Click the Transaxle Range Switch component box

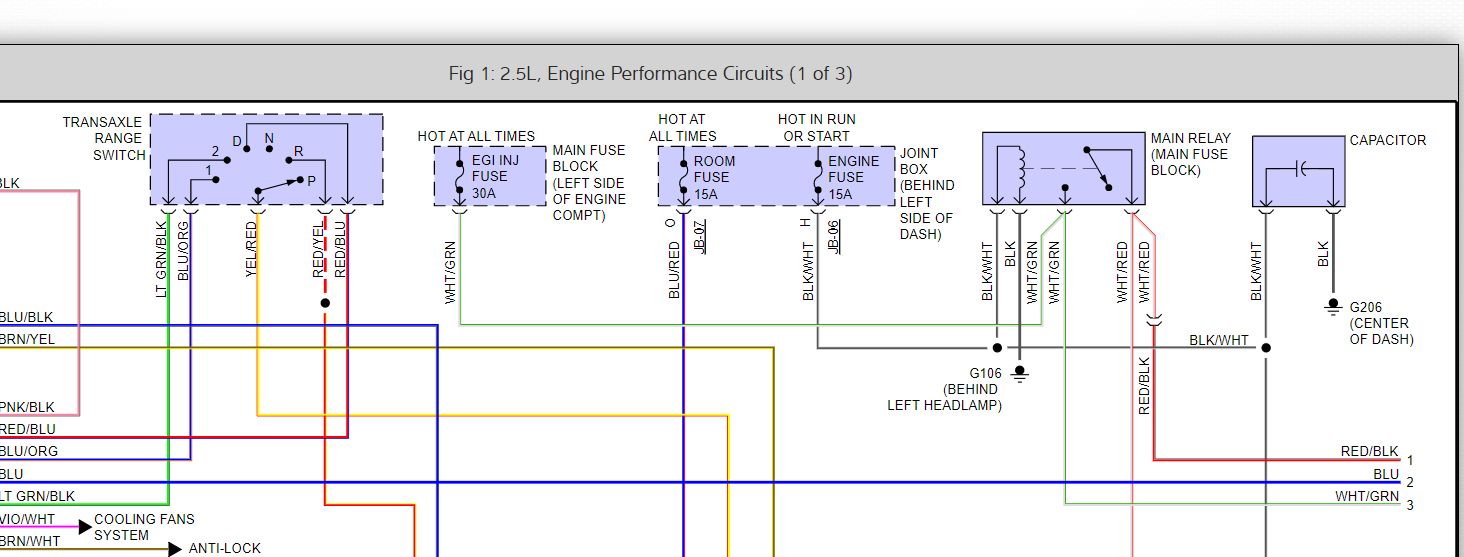pos(266,159)
